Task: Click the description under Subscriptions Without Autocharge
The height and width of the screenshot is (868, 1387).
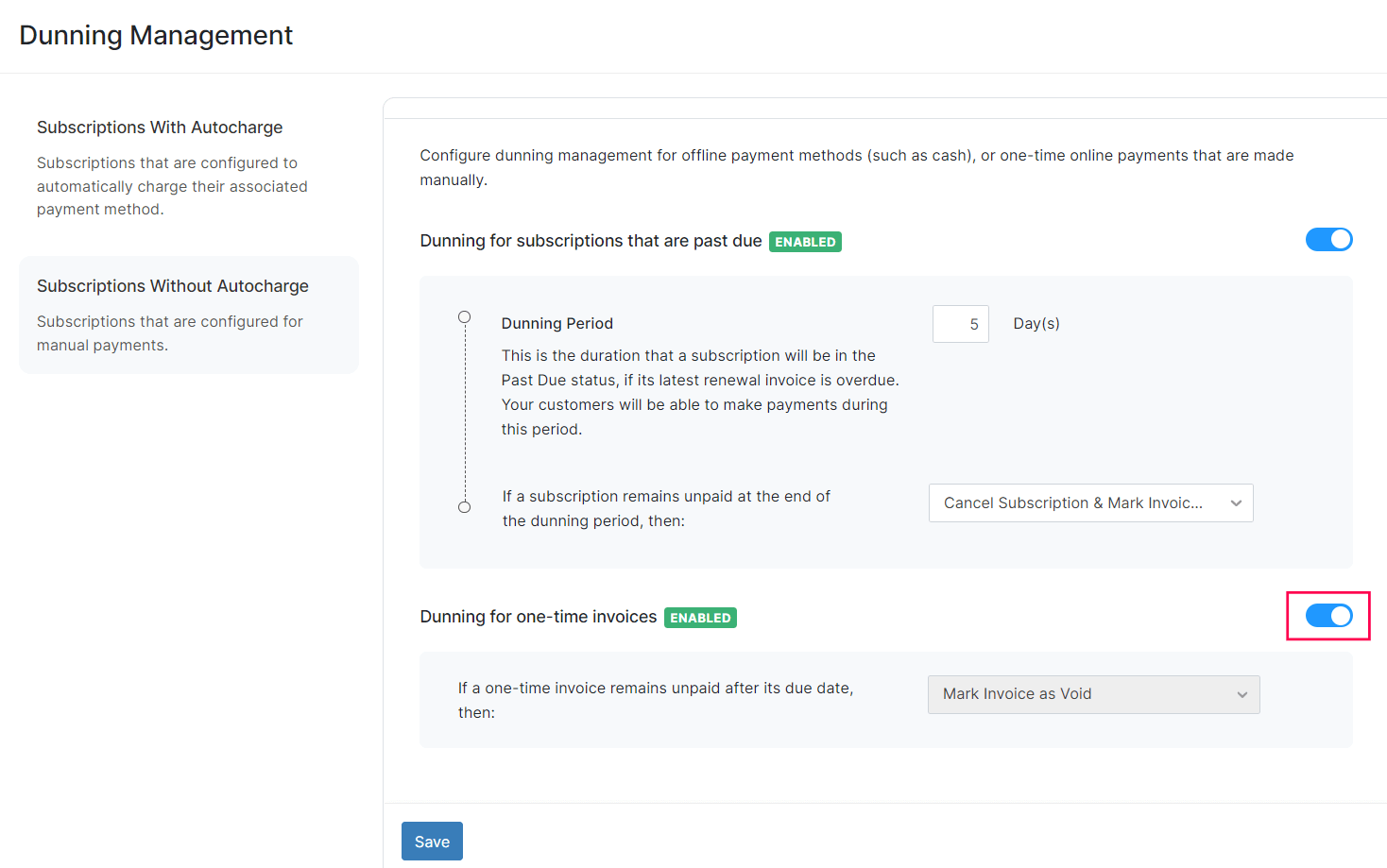Action: pyautogui.click(x=170, y=333)
